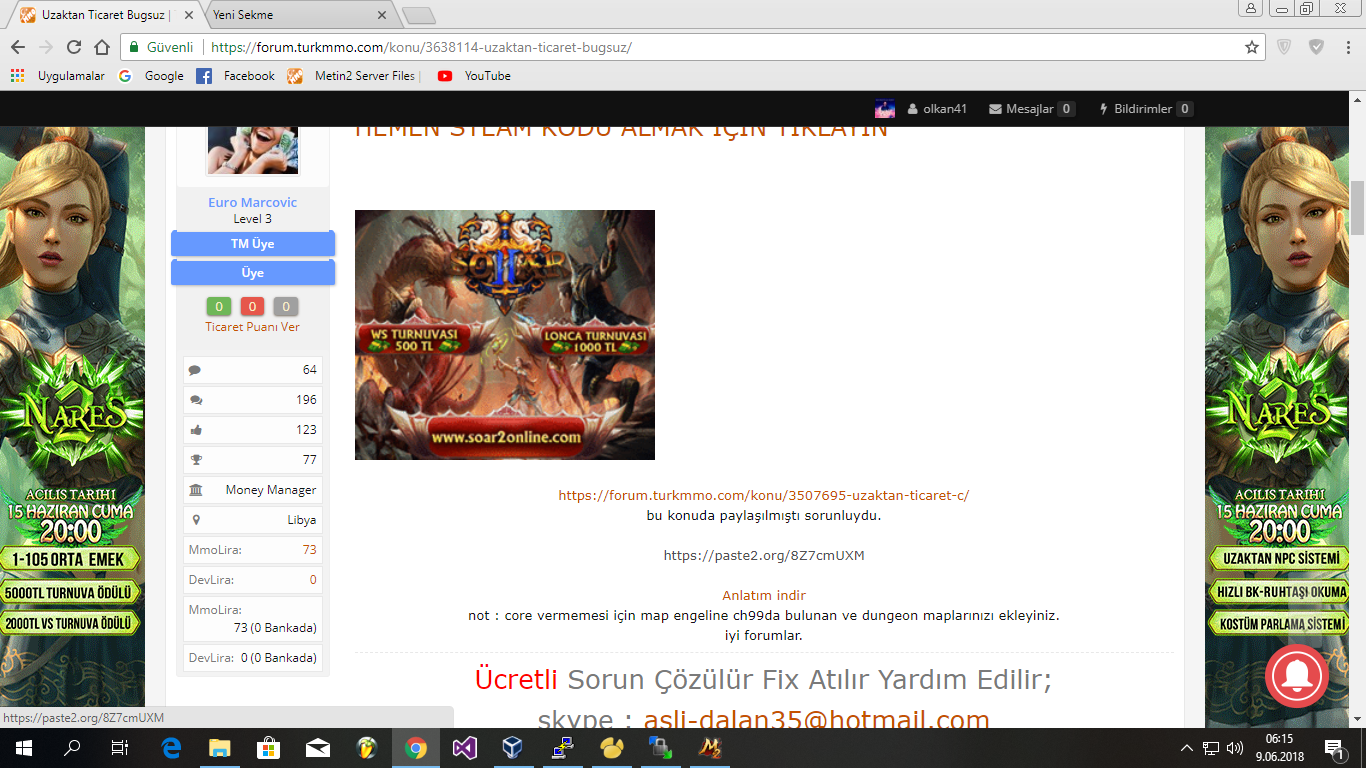This screenshot has width=1366, height=768.
Task: Click Euro Marcovic's avatar picture
Action: [x=253, y=150]
